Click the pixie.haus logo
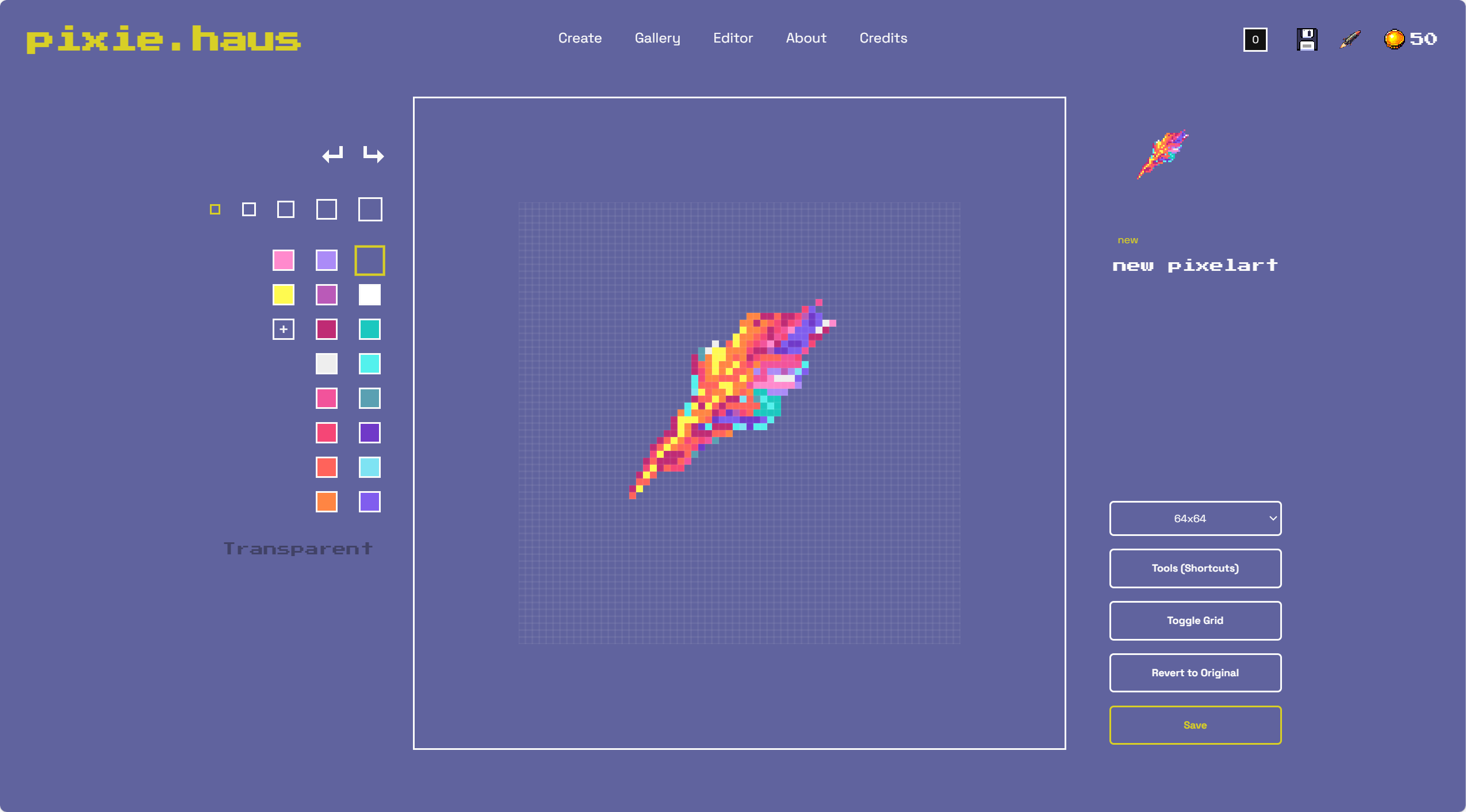Image resolution: width=1466 pixels, height=812 pixels. pyautogui.click(x=163, y=39)
